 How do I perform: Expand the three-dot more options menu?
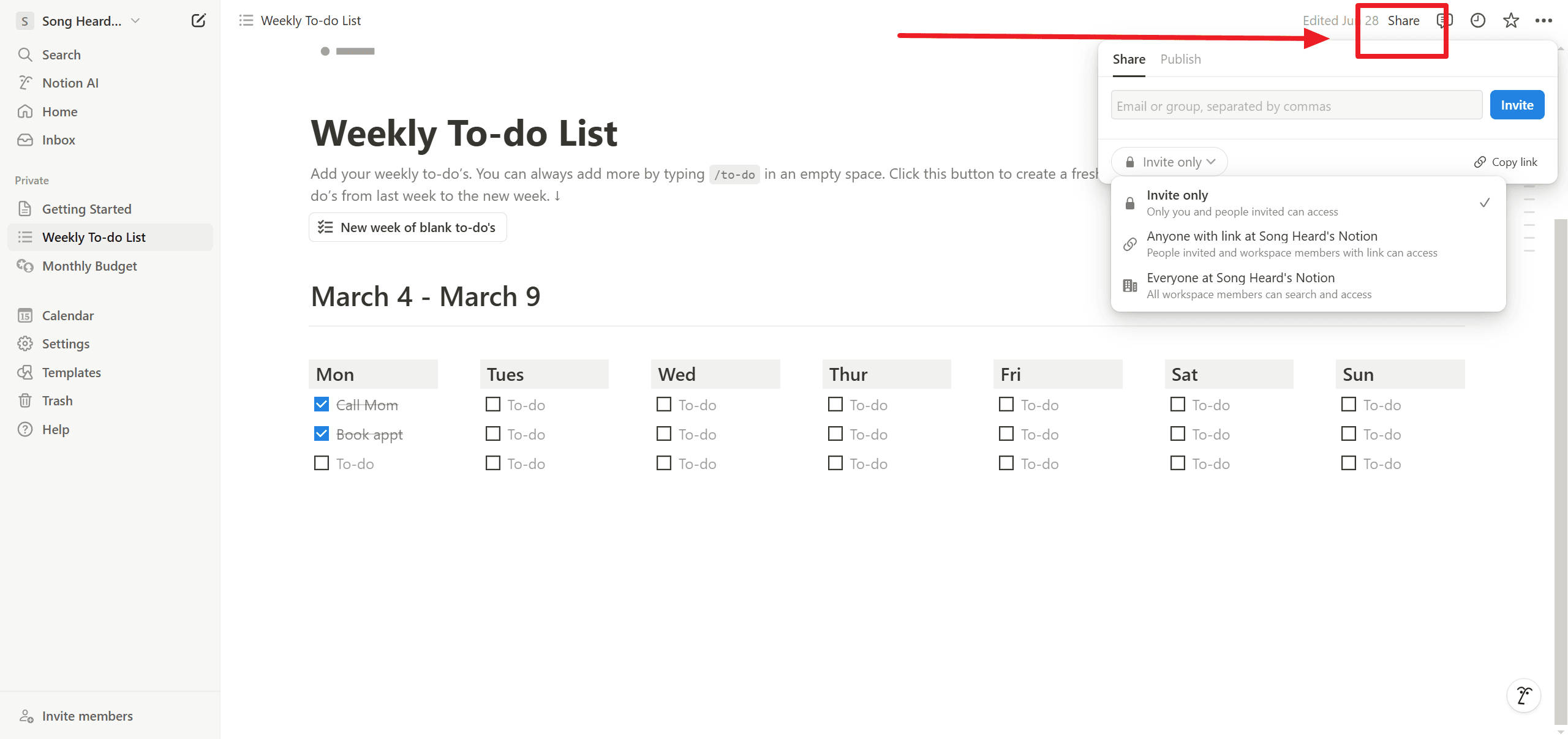pos(1543,19)
